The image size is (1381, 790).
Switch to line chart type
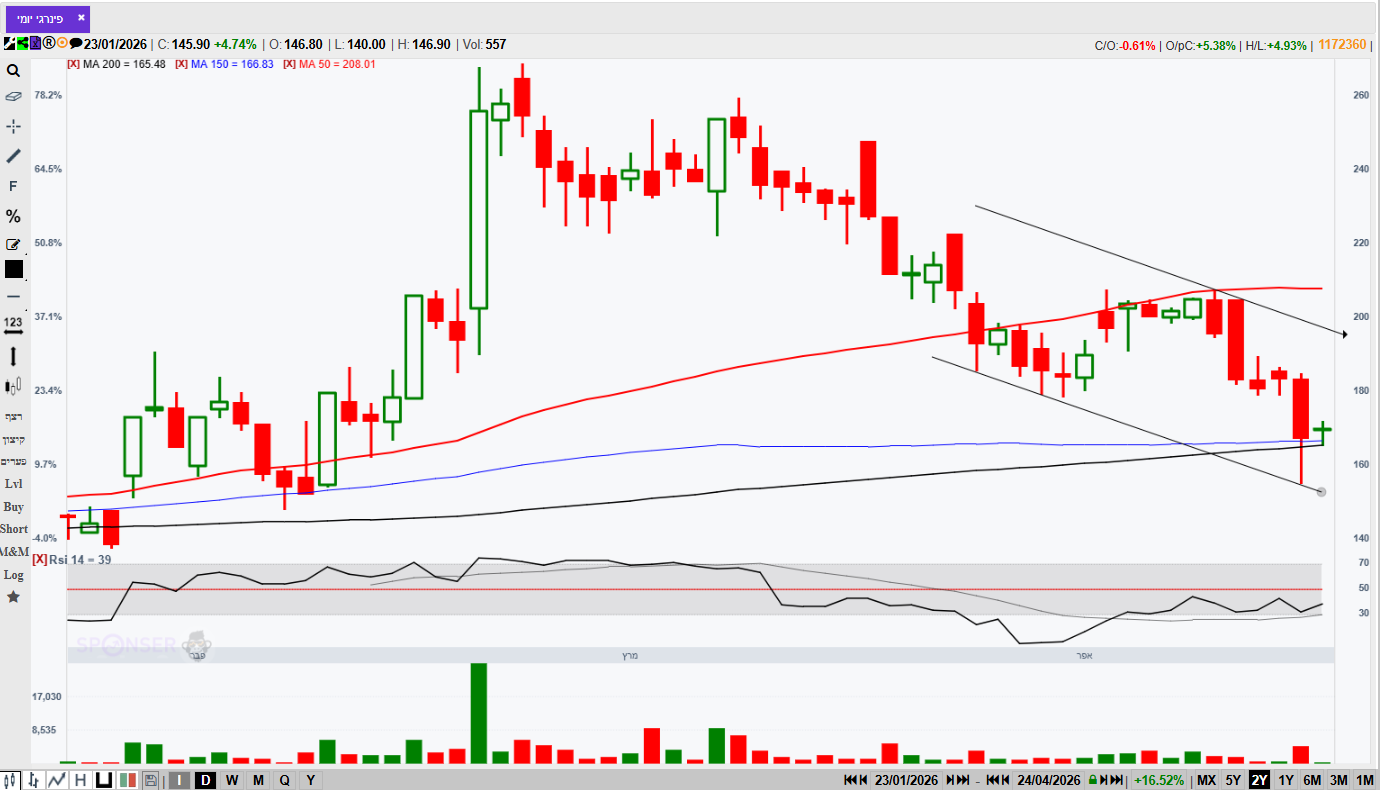coord(57,780)
